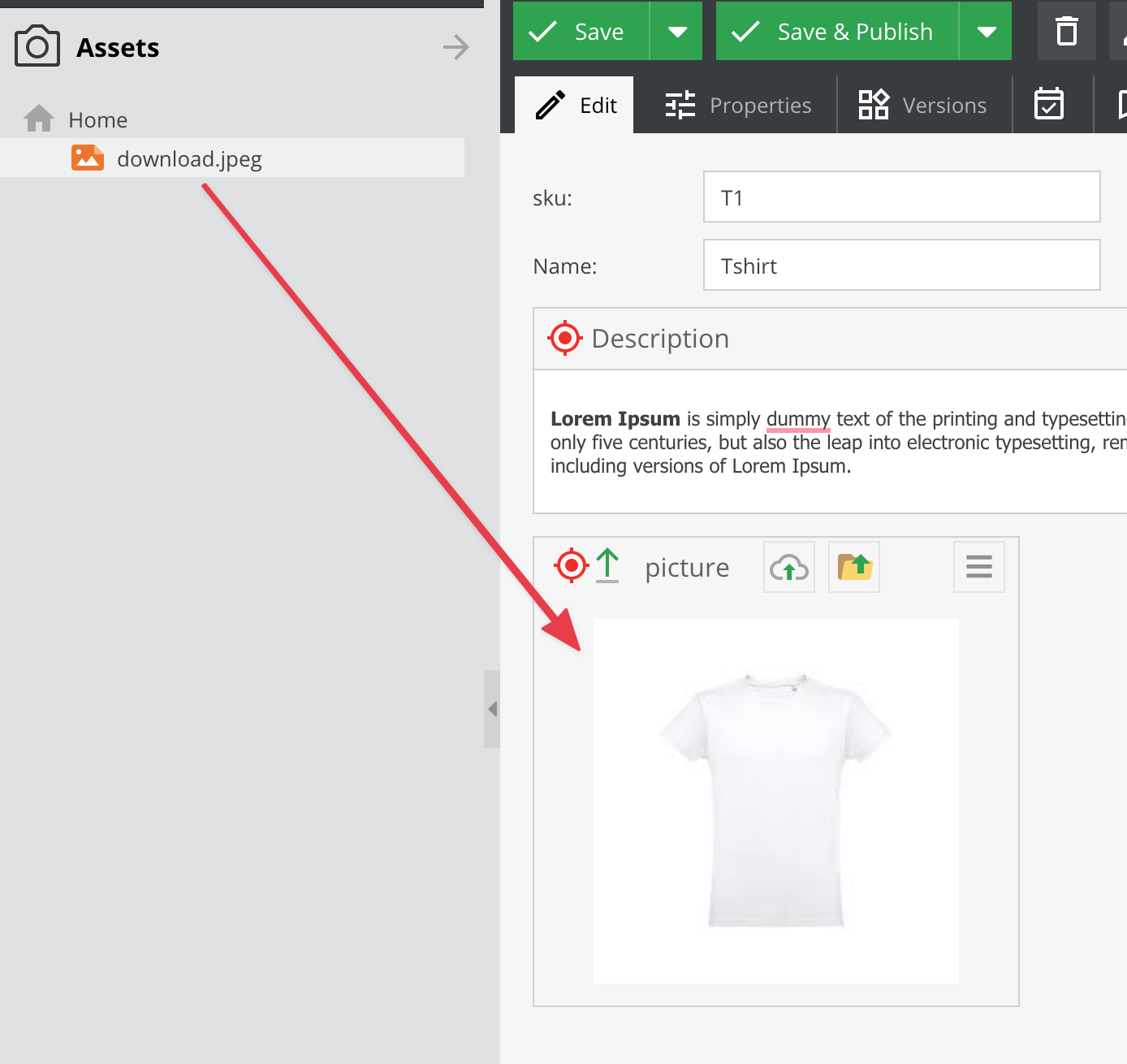Click the folder search/select asset icon

click(x=854, y=567)
